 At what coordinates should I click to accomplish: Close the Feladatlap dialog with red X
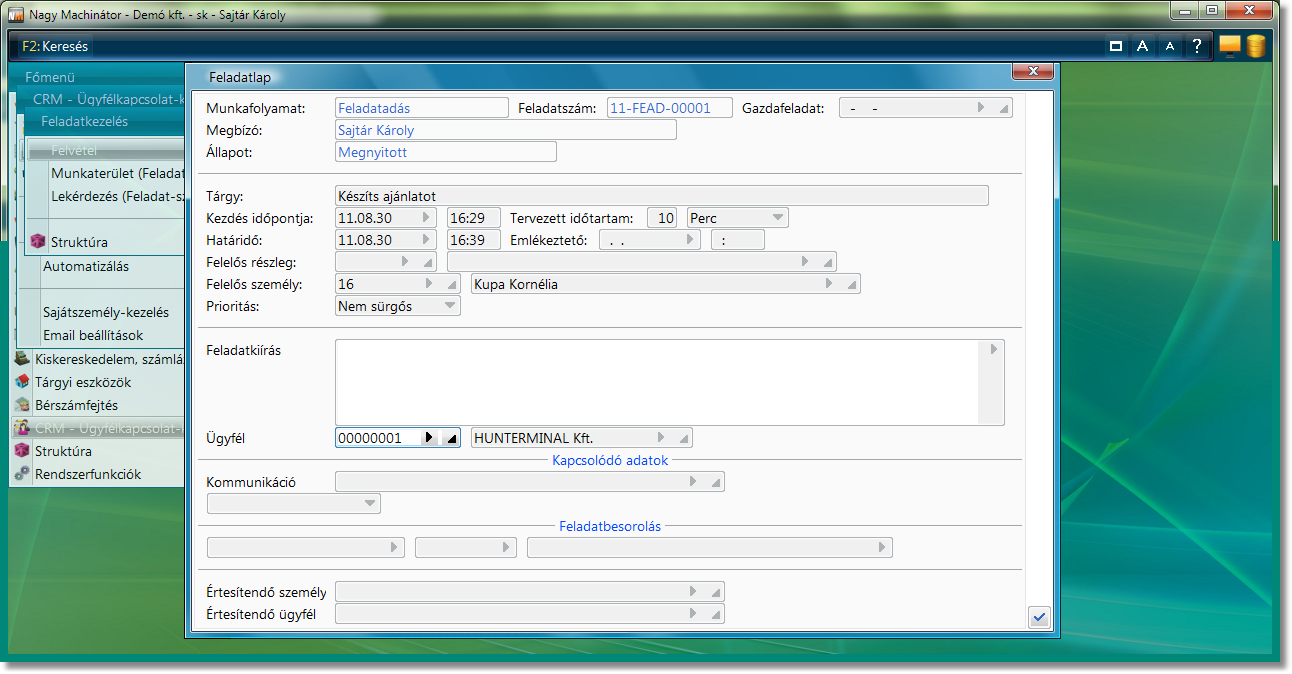pos(1033,71)
